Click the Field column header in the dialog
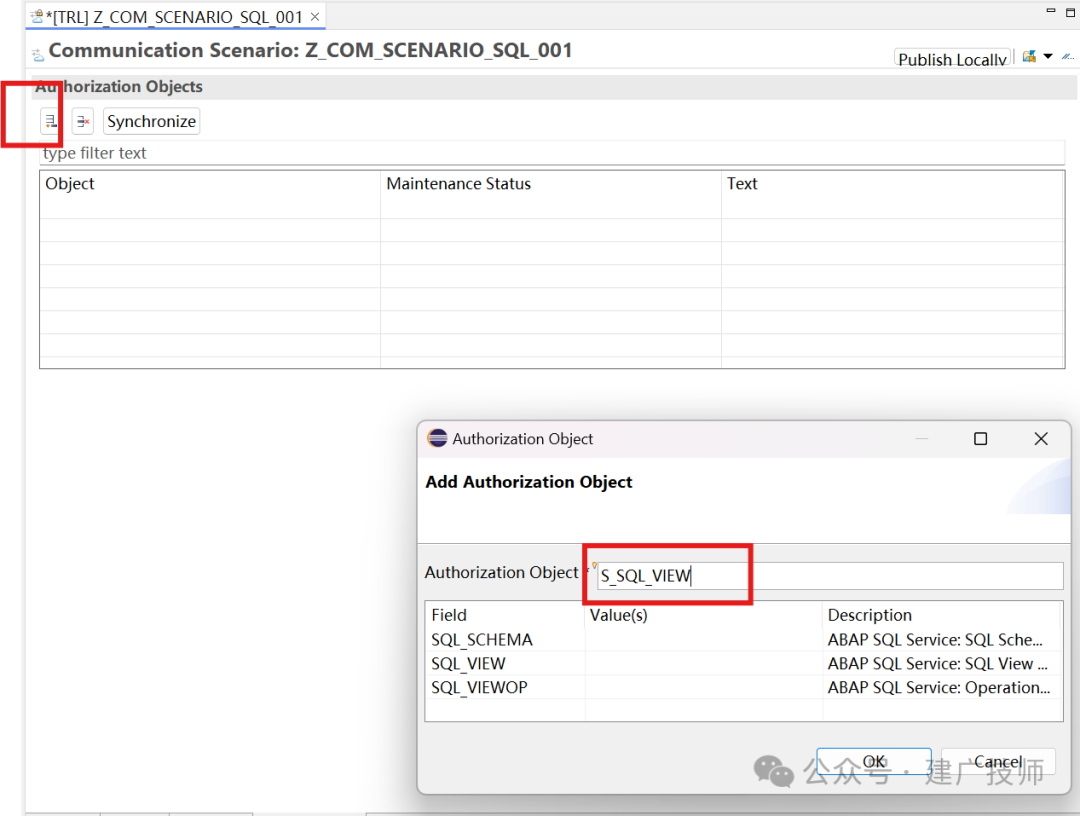 505,615
